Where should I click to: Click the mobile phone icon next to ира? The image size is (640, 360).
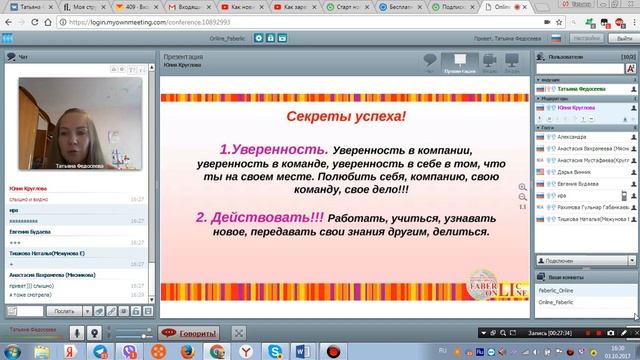(x=624, y=196)
